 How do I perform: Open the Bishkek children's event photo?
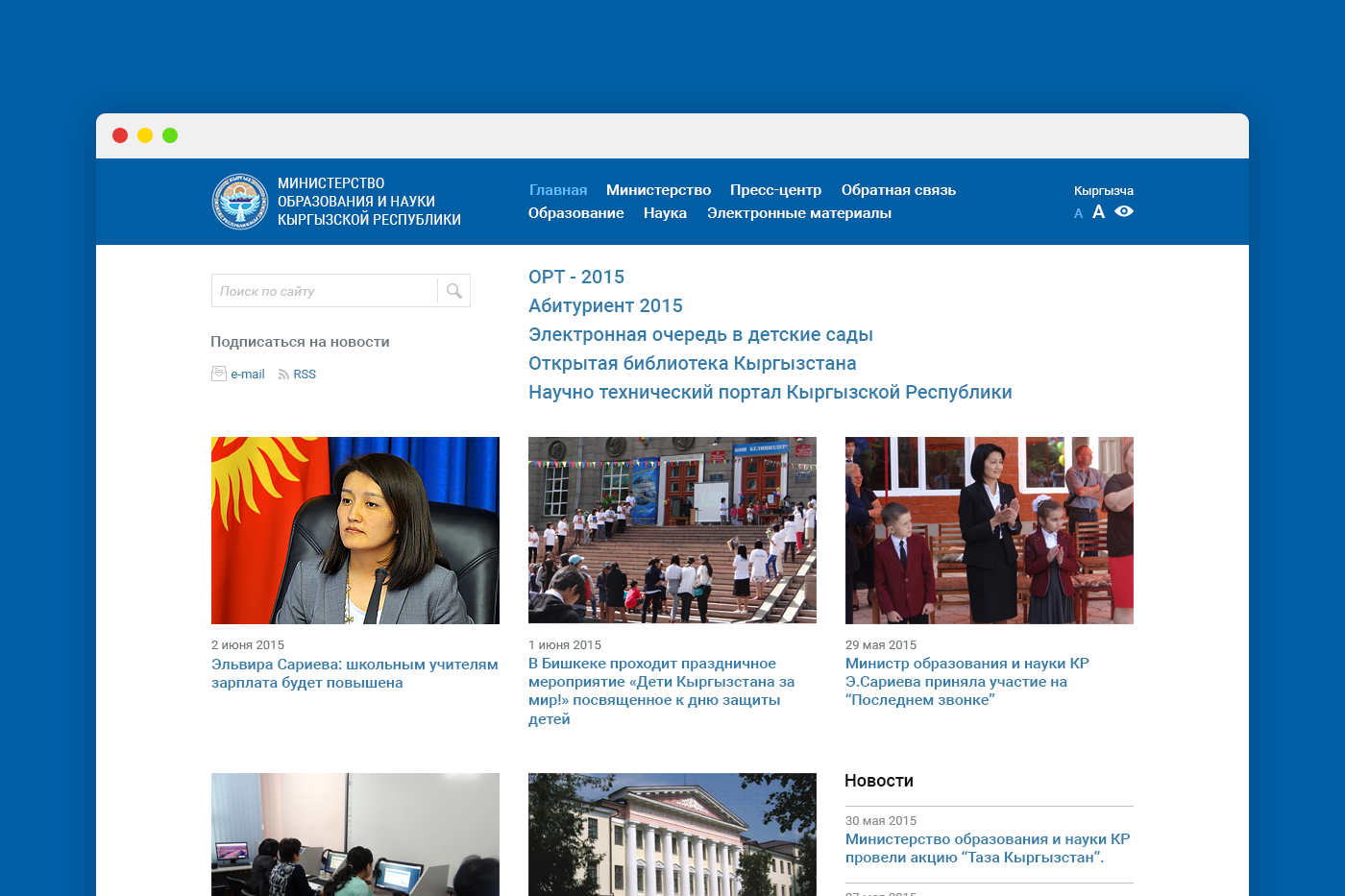[x=672, y=530]
